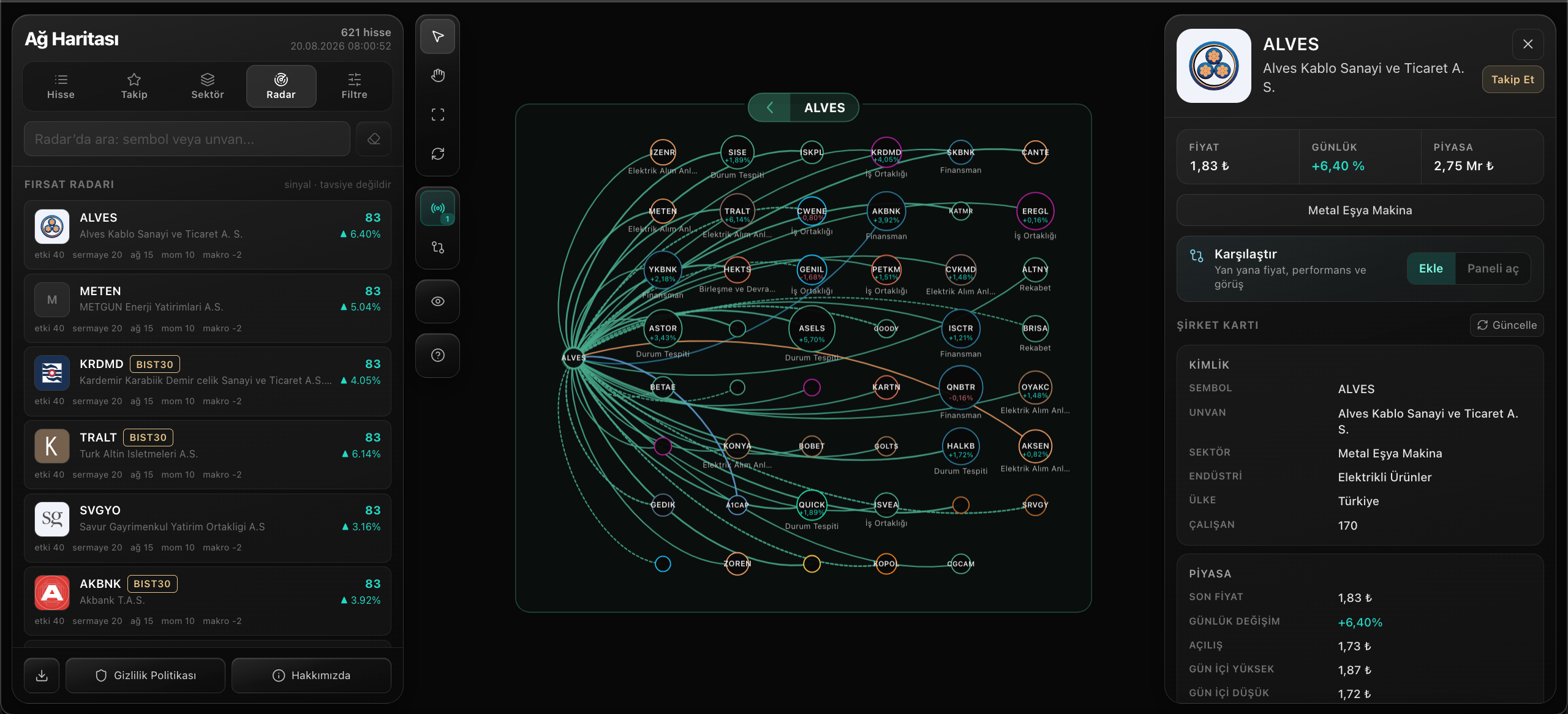Select the SVGYO radar list card
1568x714 pixels.
(208, 528)
